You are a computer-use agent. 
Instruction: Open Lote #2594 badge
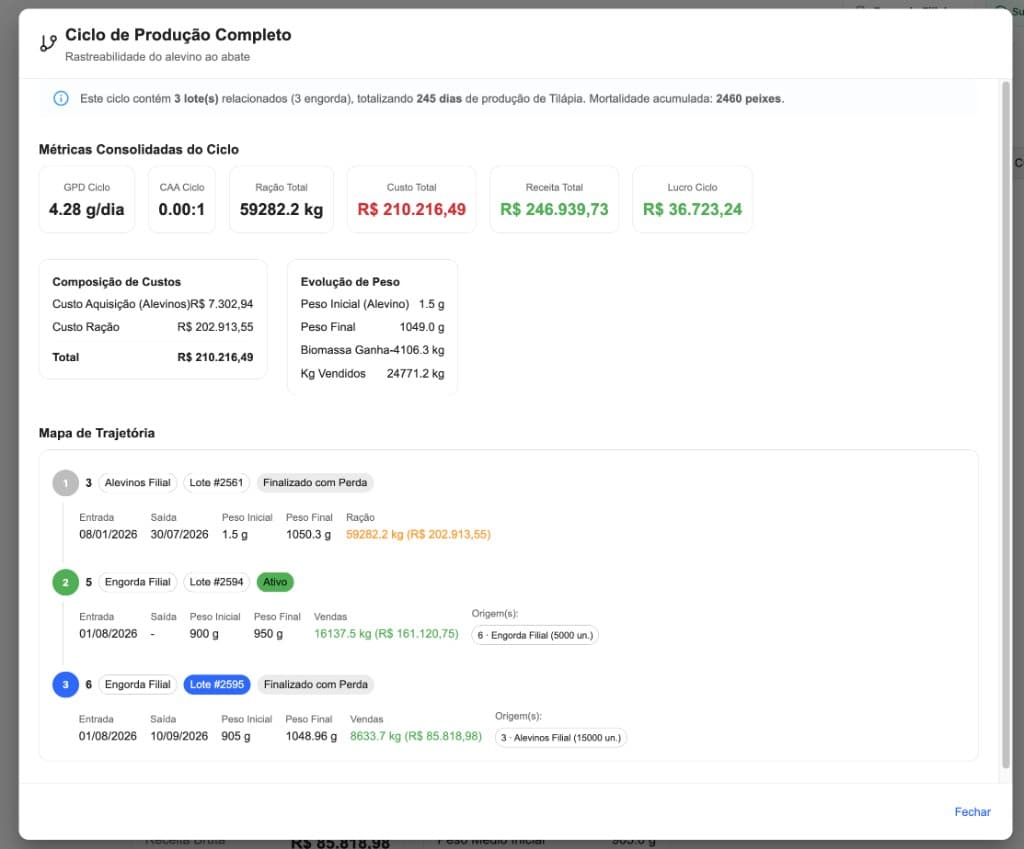[x=216, y=582]
